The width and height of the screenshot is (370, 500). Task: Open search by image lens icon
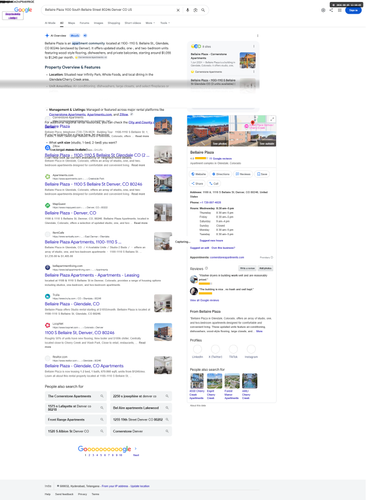pos(195,10)
